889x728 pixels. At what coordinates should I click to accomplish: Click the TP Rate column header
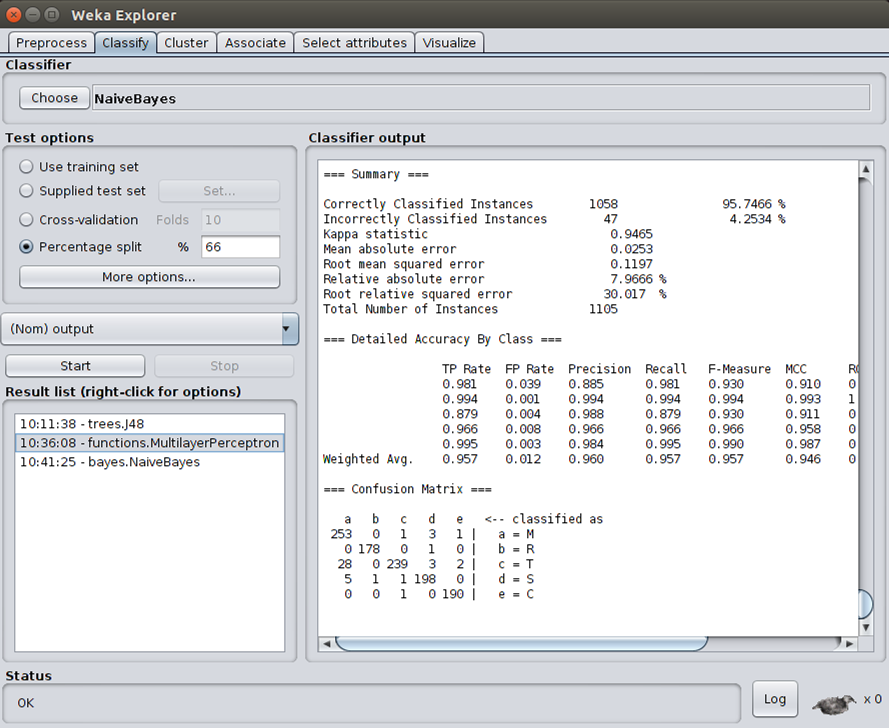pyautogui.click(x=466, y=369)
